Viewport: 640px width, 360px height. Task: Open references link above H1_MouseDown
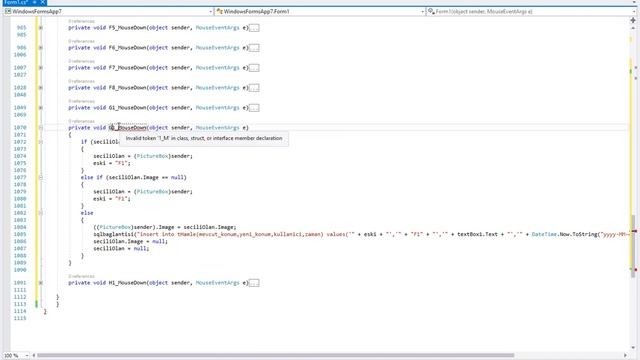81,277
